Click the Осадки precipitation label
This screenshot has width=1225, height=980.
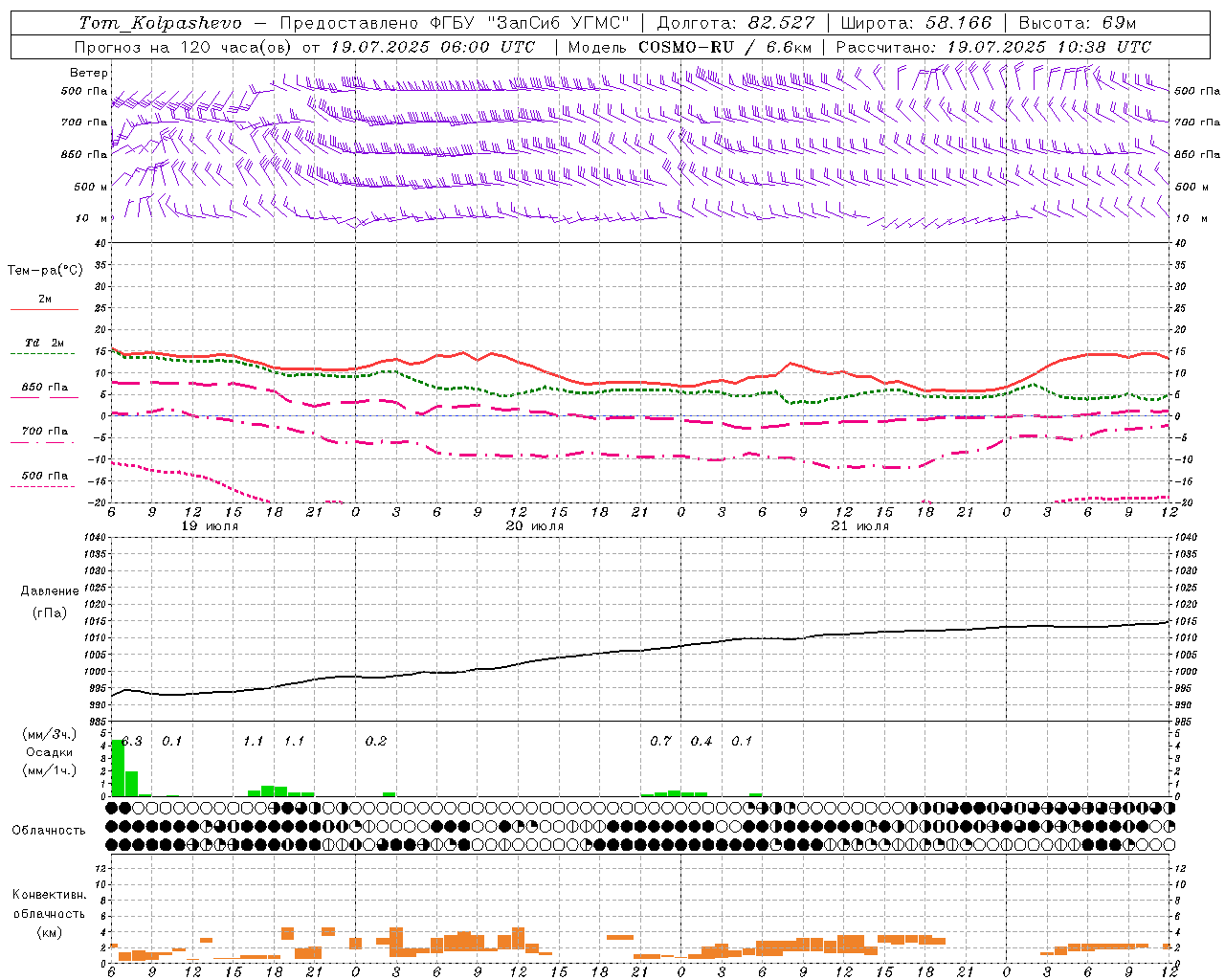(50, 752)
